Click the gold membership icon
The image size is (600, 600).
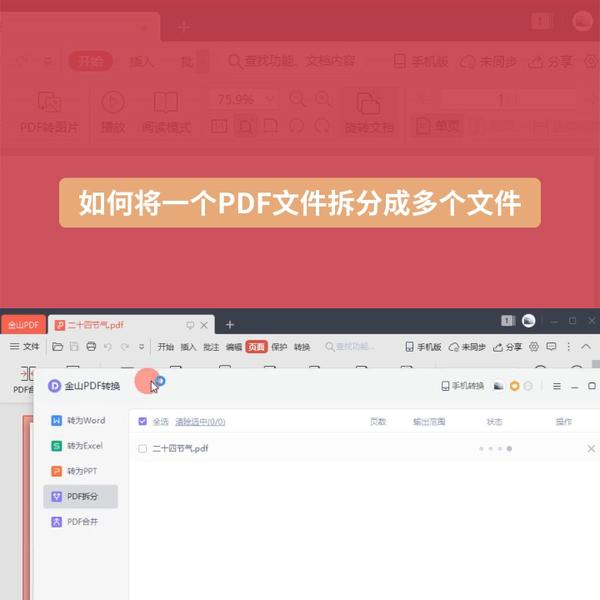click(x=515, y=386)
